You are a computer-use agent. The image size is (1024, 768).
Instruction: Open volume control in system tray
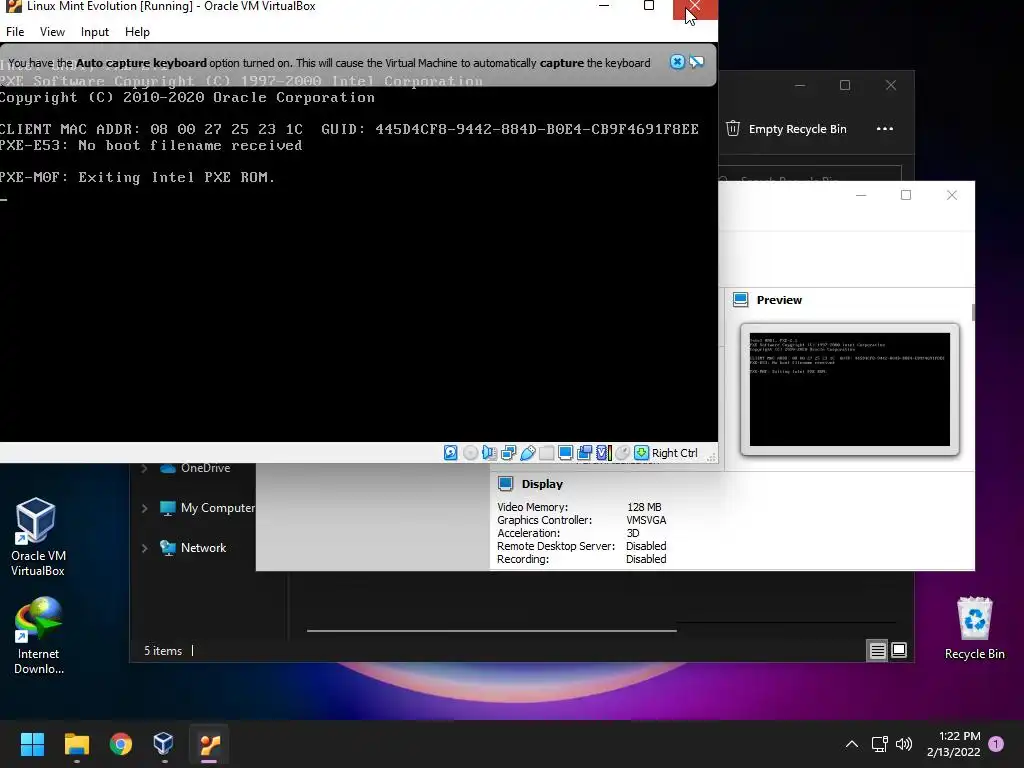(x=904, y=744)
